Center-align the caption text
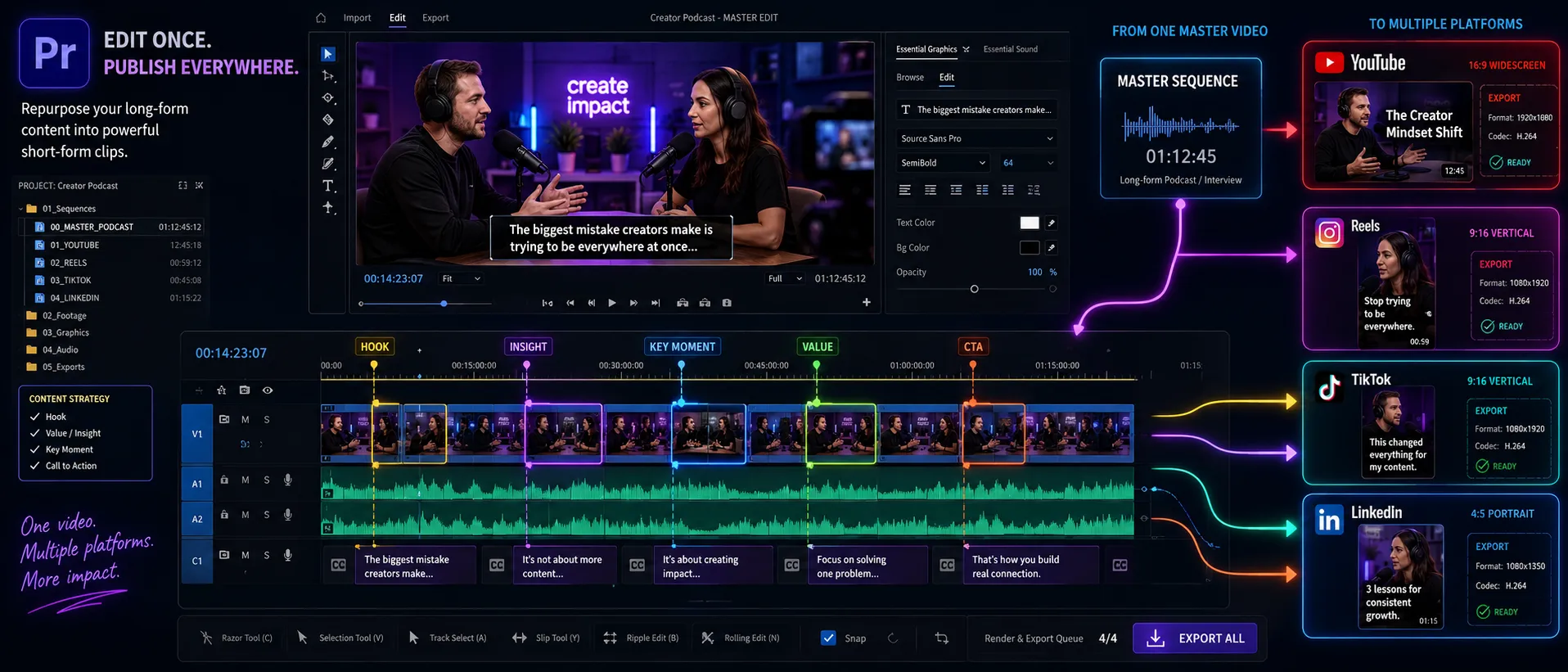The height and width of the screenshot is (672, 1568). [x=930, y=190]
